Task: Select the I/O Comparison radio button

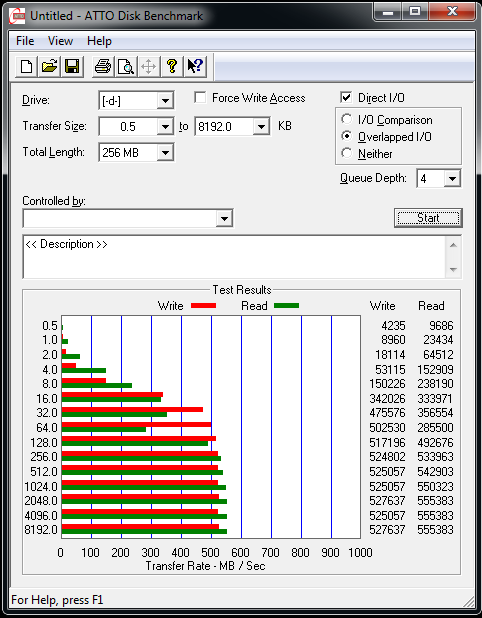Action: (347, 119)
